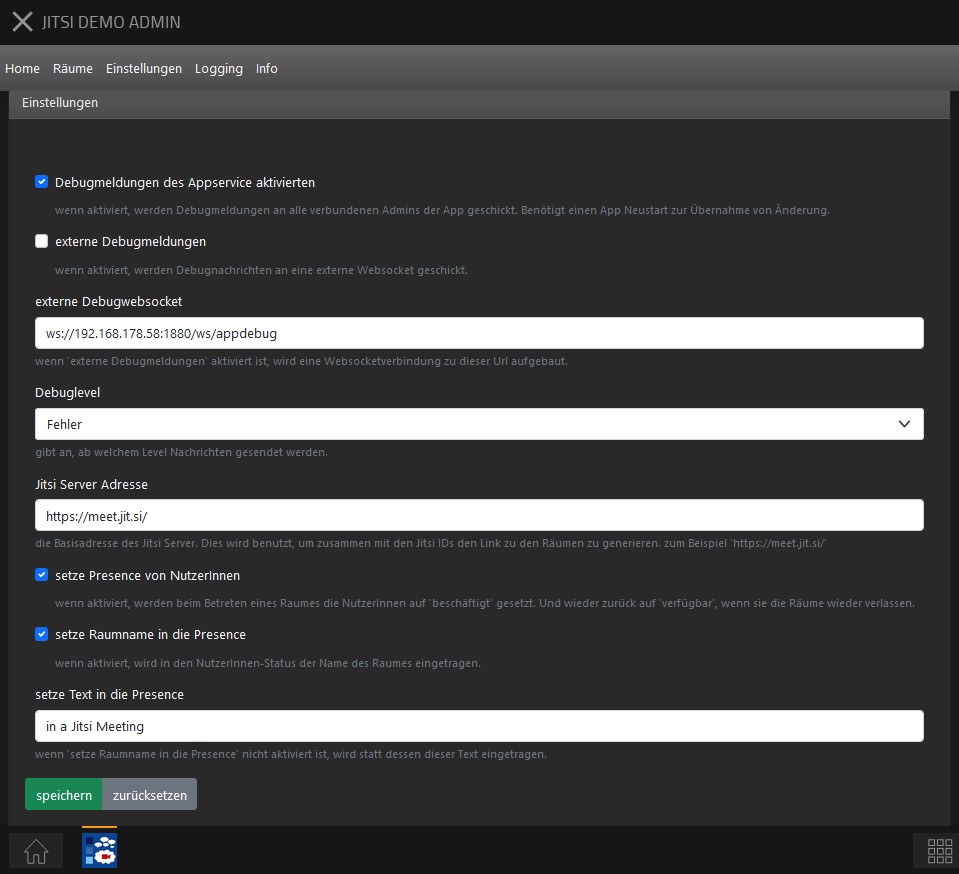Image resolution: width=959 pixels, height=874 pixels.
Task: Select the Jitsi app icon in bottom bar
Action: pos(99,850)
